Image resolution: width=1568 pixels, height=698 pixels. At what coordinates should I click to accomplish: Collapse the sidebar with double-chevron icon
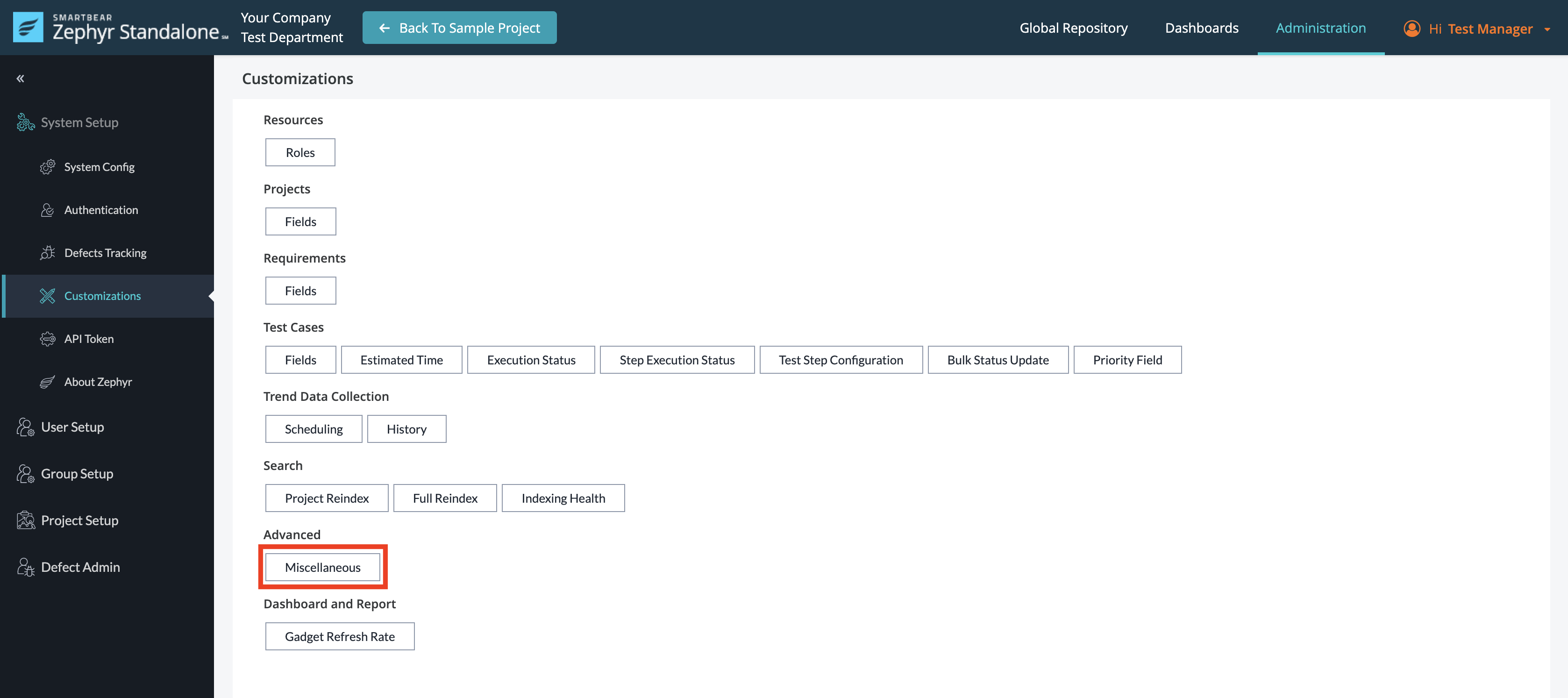[x=20, y=78]
